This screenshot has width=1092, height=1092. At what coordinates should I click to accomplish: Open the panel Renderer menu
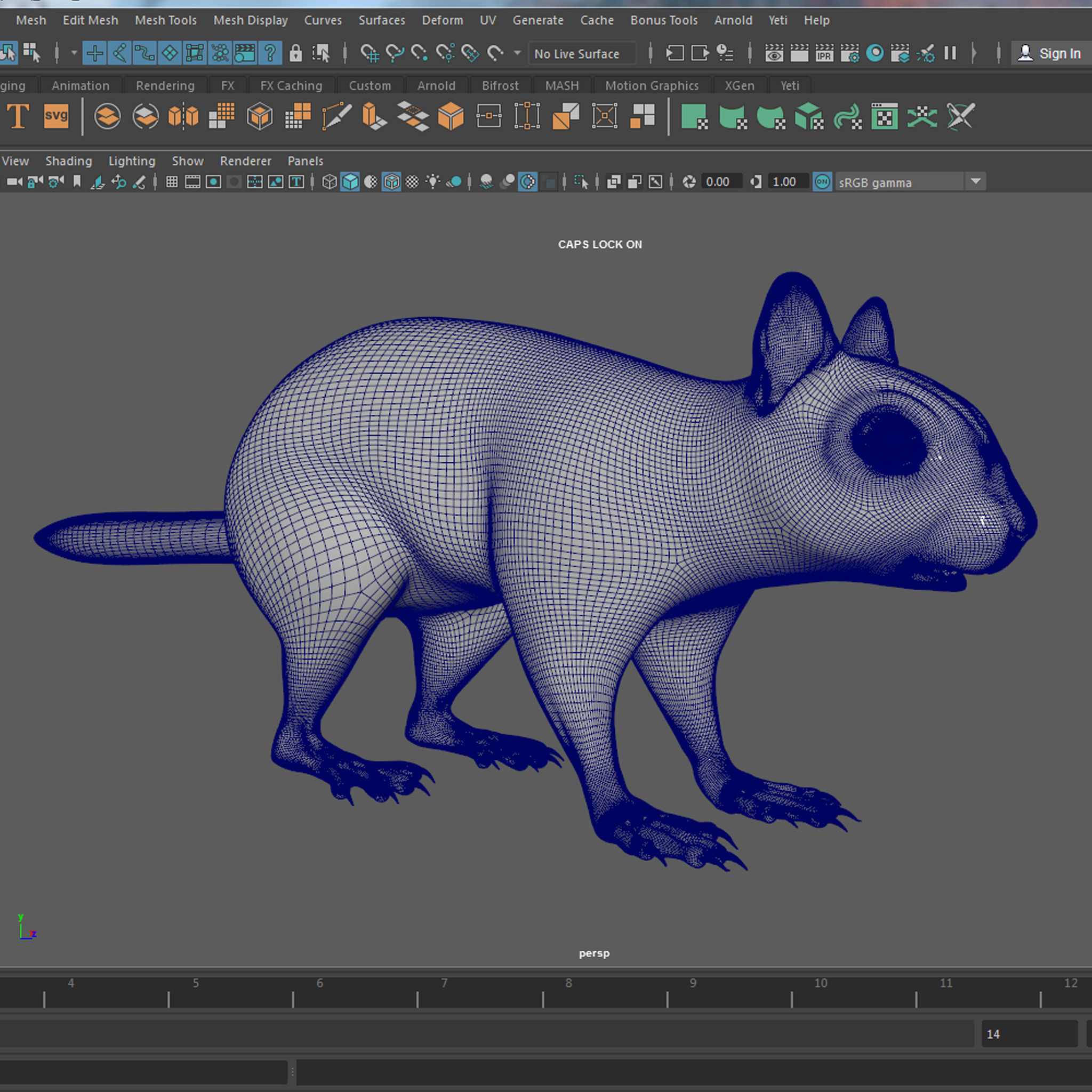pyautogui.click(x=245, y=161)
